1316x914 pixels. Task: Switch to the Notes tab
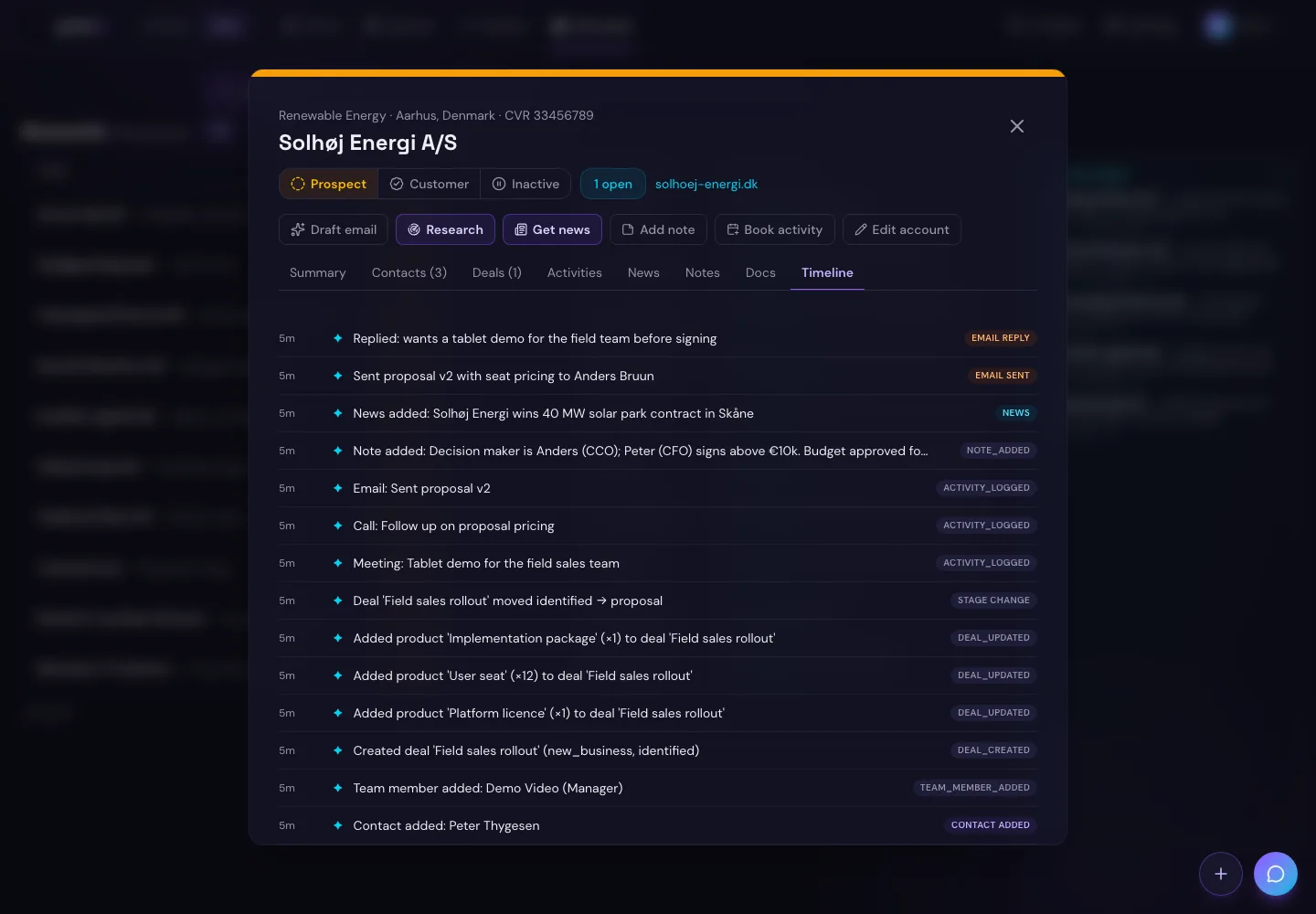(x=703, y=272)
